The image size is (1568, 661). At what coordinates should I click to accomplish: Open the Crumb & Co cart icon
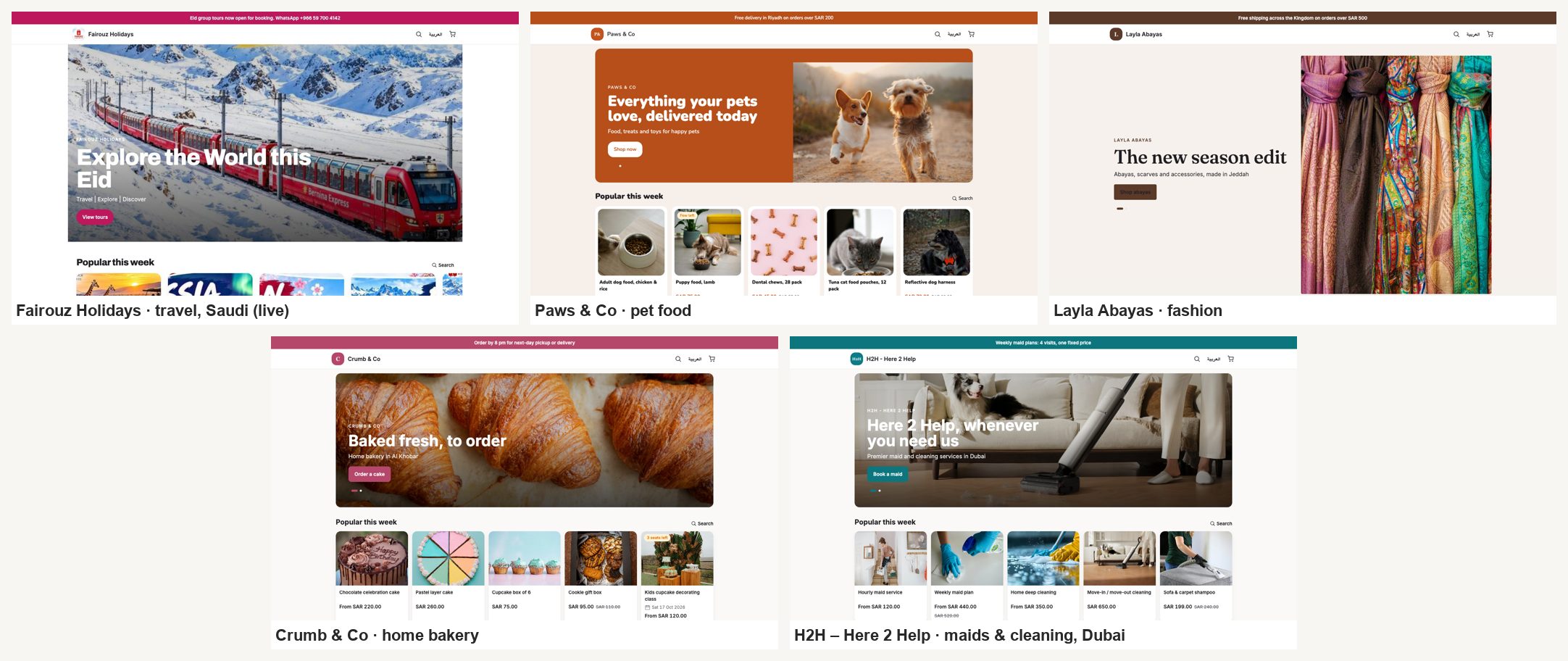pyautogui.click(x=712, y=359)
